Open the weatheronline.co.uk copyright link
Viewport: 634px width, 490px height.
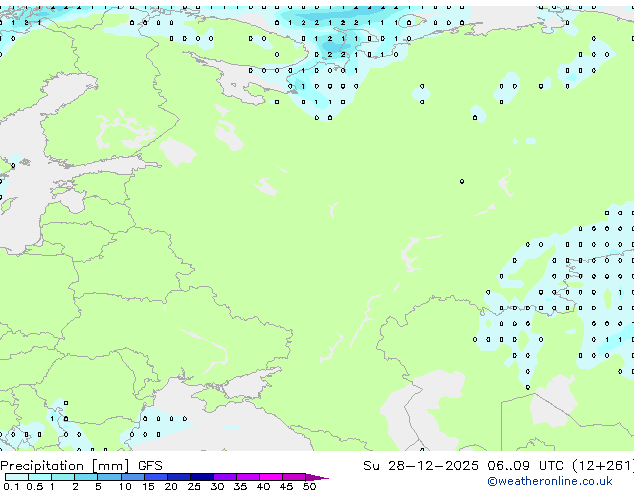click(x=550, y=481)
